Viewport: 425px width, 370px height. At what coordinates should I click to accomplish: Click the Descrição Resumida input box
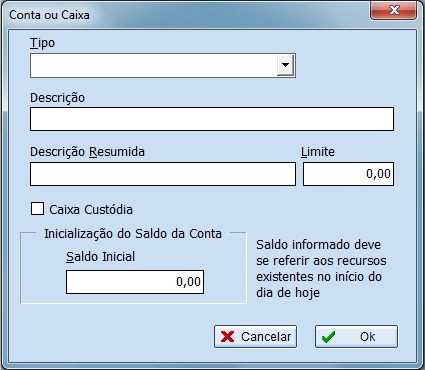(x=163, y=174)
